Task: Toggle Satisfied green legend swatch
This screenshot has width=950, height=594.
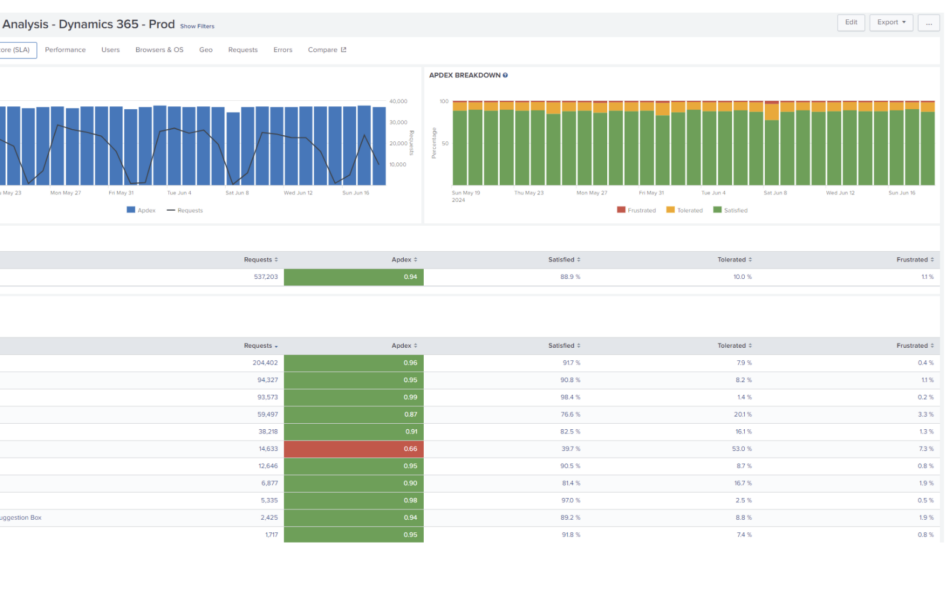Action: pyautogui.click(x=716, y=210)
